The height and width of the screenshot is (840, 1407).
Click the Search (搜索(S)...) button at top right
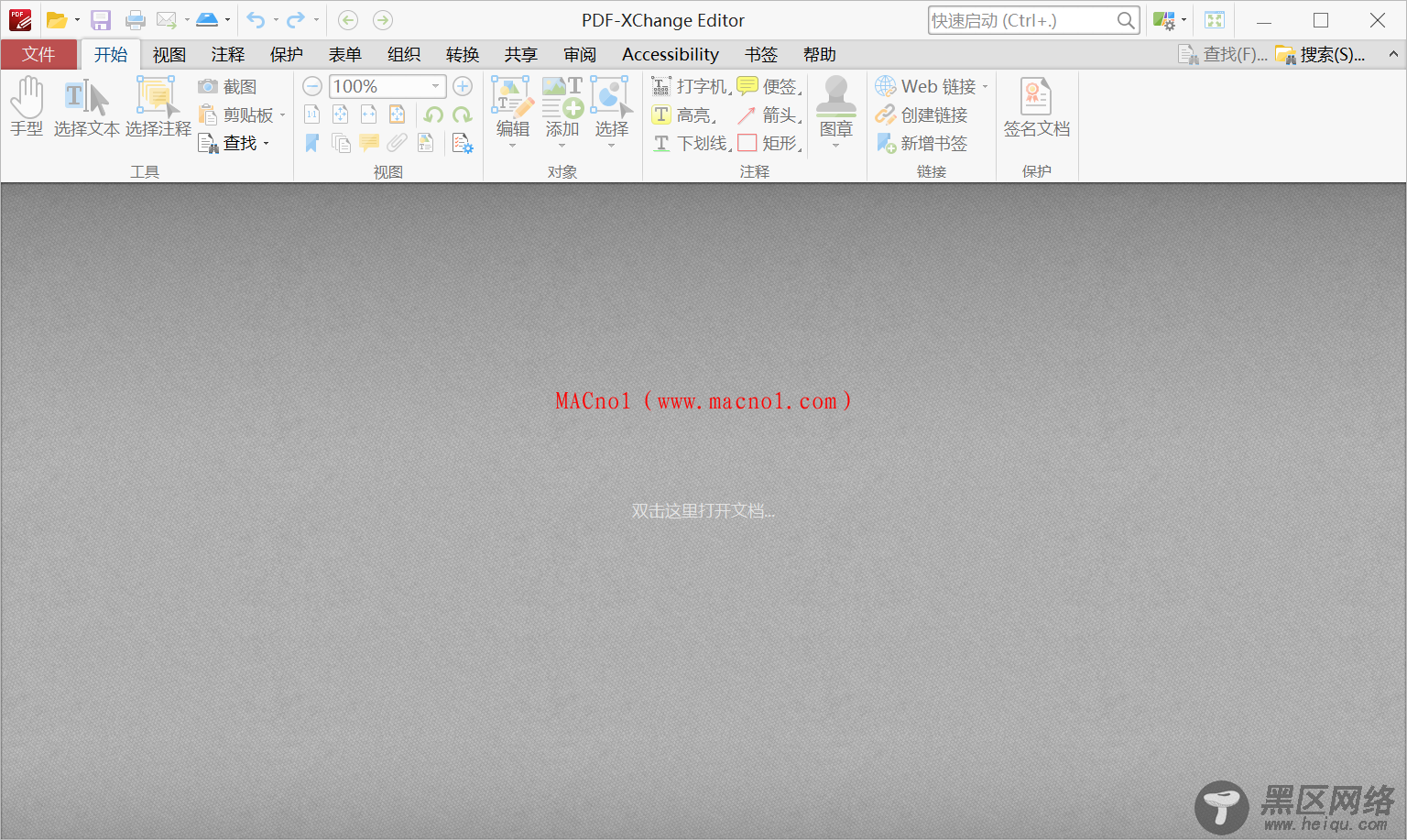tap(1320, 55)
